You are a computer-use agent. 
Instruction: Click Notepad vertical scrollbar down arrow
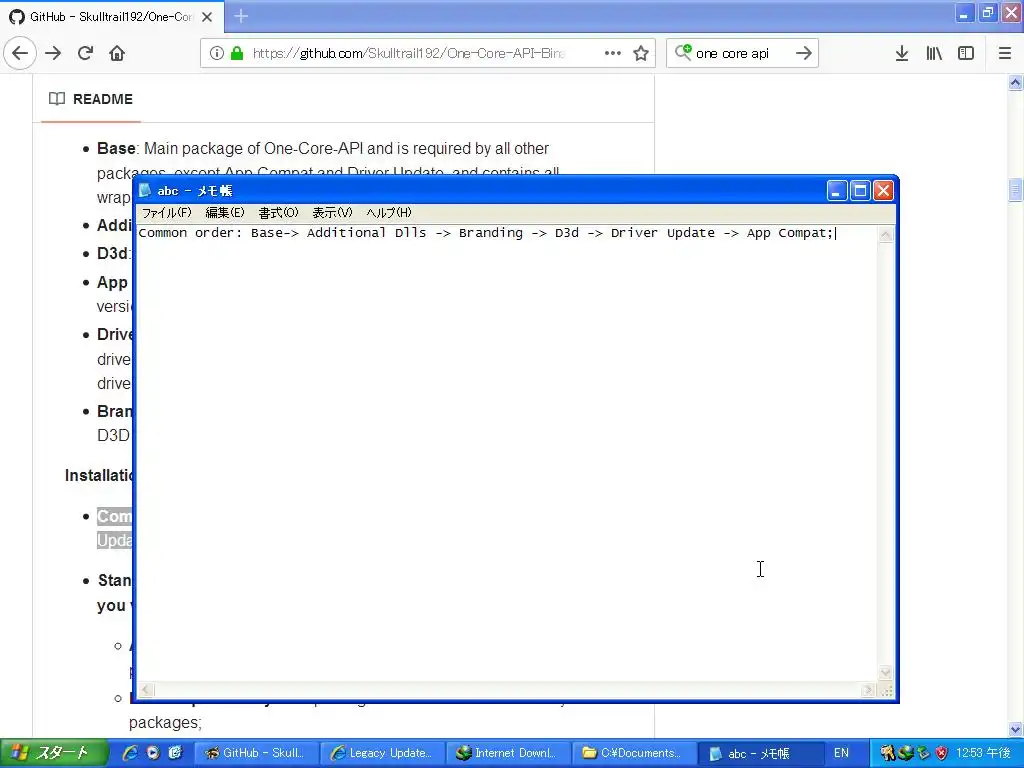(x=886, y=672)
